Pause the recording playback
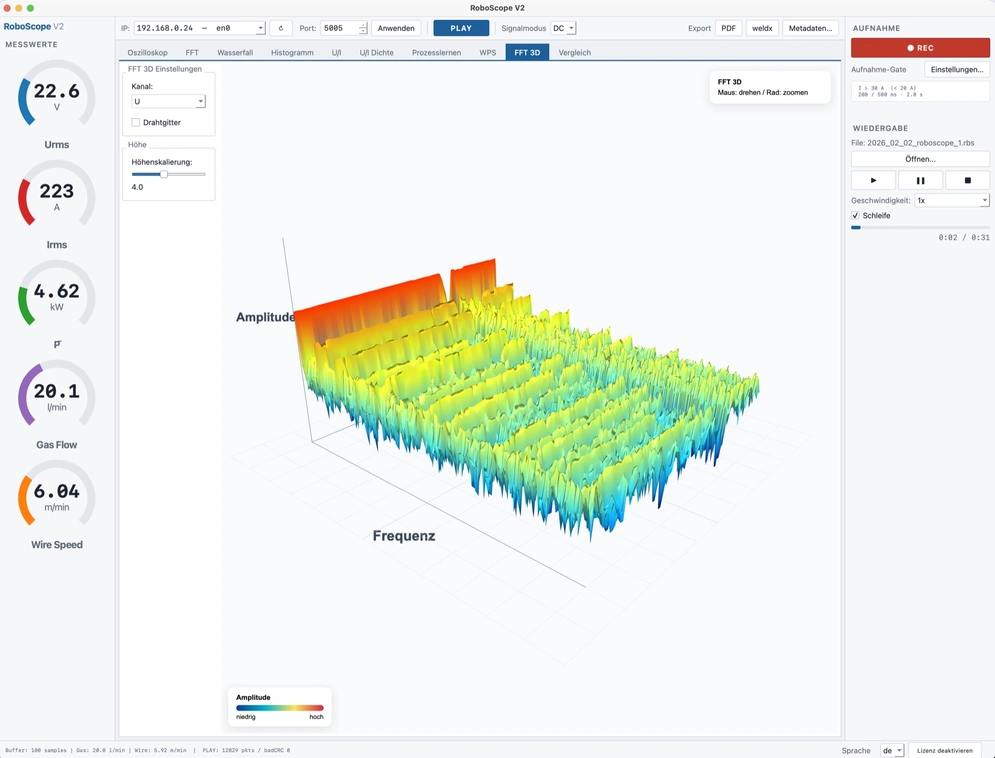The width and height of the screenshot is (995, 758). point(920,180)
